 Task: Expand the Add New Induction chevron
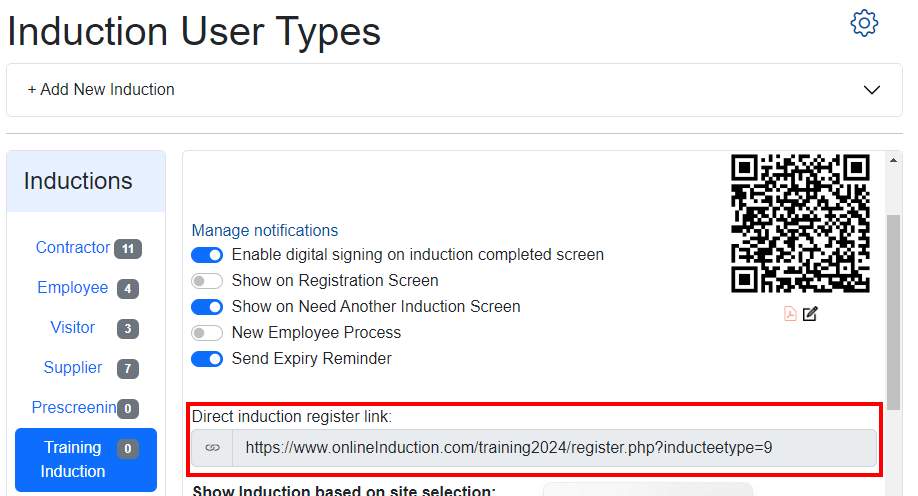872,90
